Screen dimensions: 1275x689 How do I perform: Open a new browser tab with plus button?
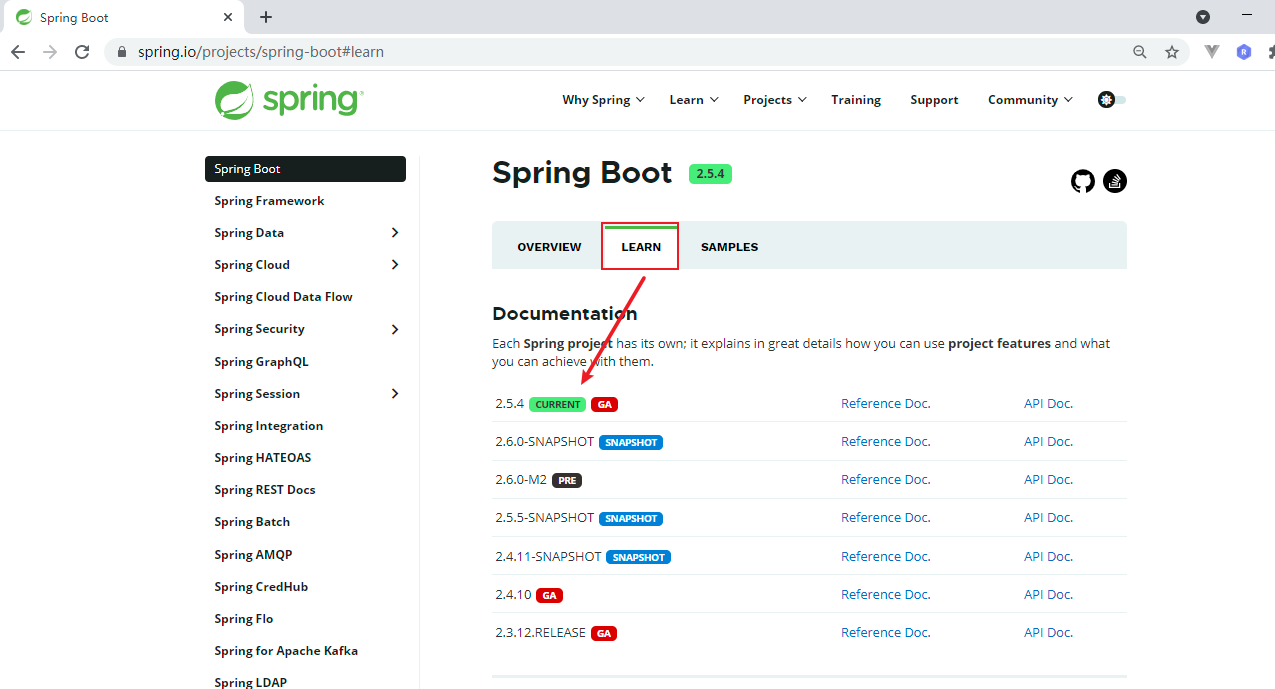coord(266,17)
